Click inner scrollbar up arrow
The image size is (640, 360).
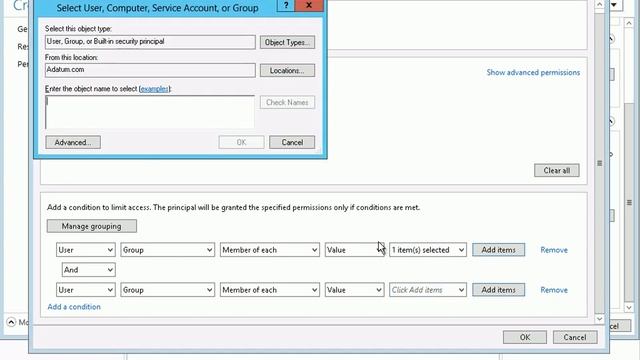click(x=599, y=4)
